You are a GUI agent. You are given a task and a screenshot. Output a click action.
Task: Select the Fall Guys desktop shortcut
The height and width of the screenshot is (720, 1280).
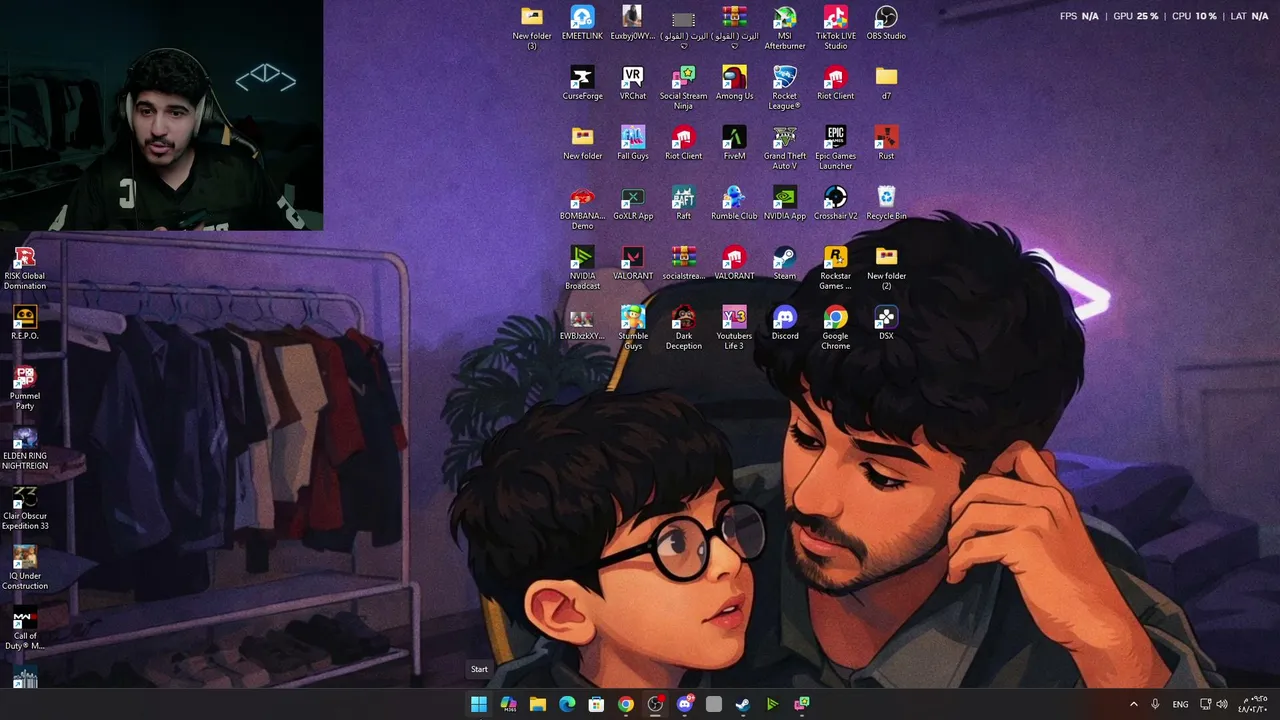(633, 144)
